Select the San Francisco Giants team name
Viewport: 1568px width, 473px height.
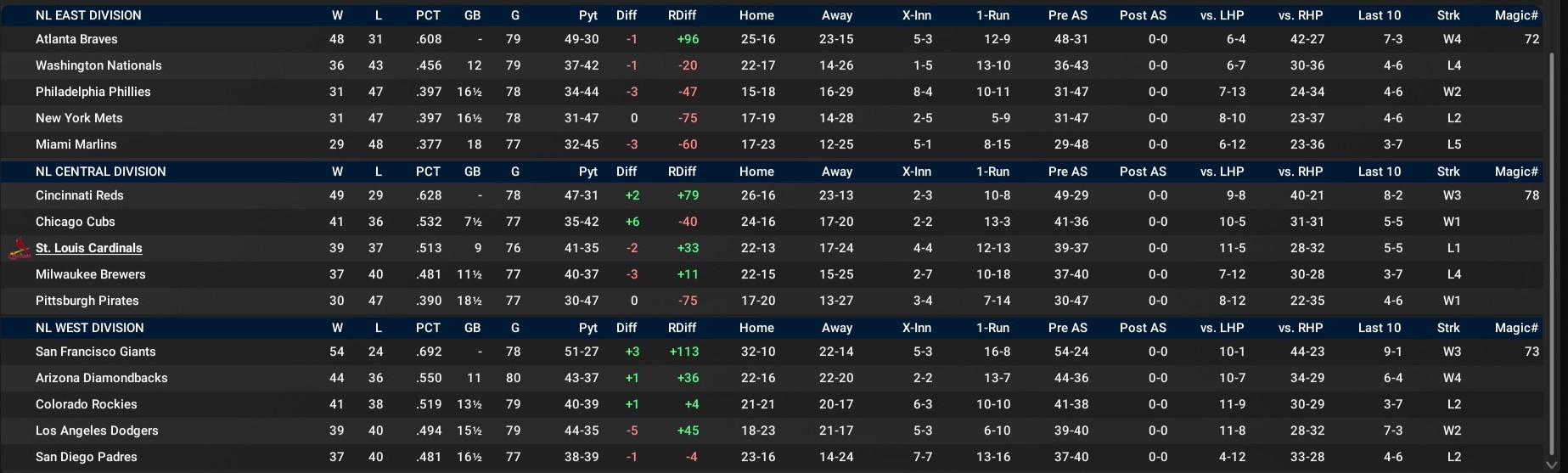(x=96, y=352)
